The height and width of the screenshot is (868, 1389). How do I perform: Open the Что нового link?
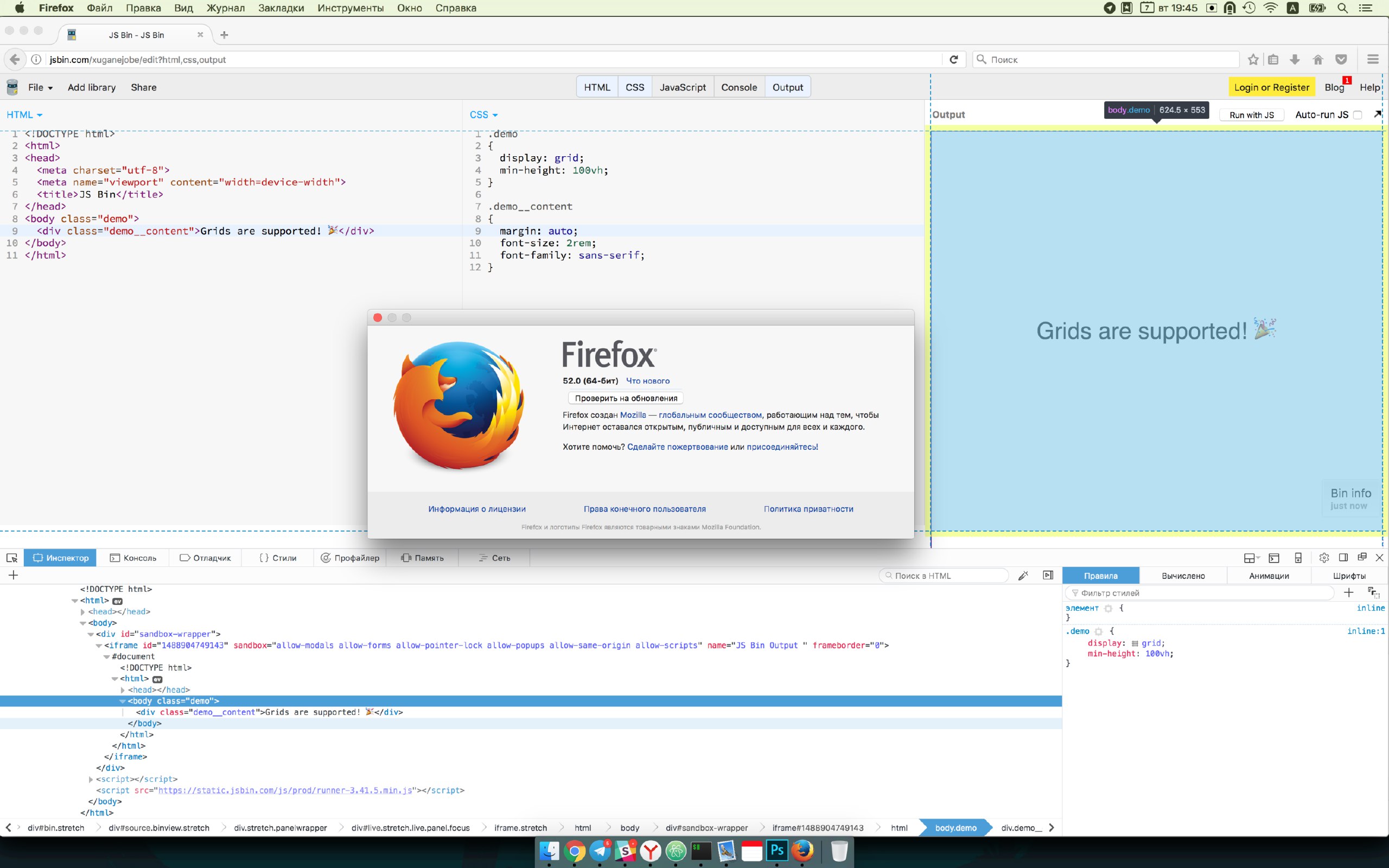pos(647,381)
